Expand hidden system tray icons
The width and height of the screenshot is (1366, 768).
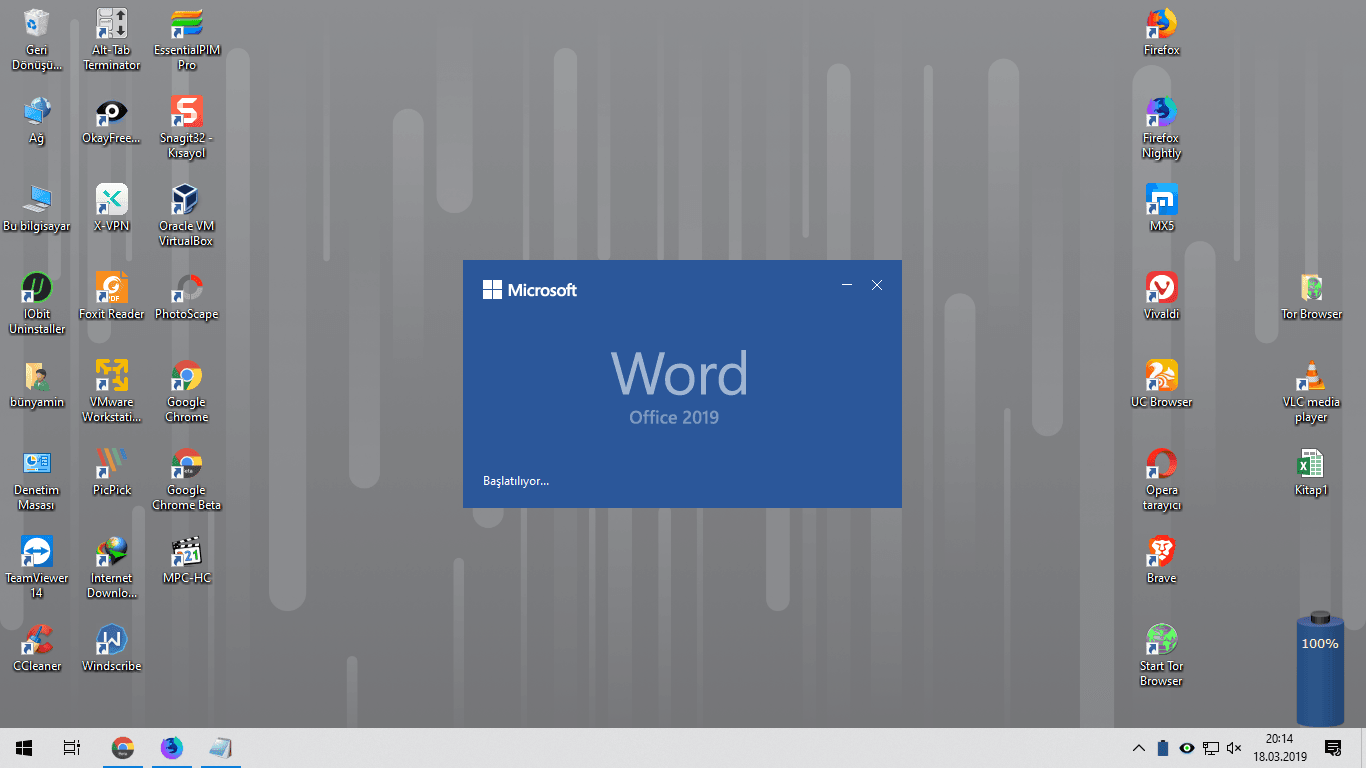1138,748
